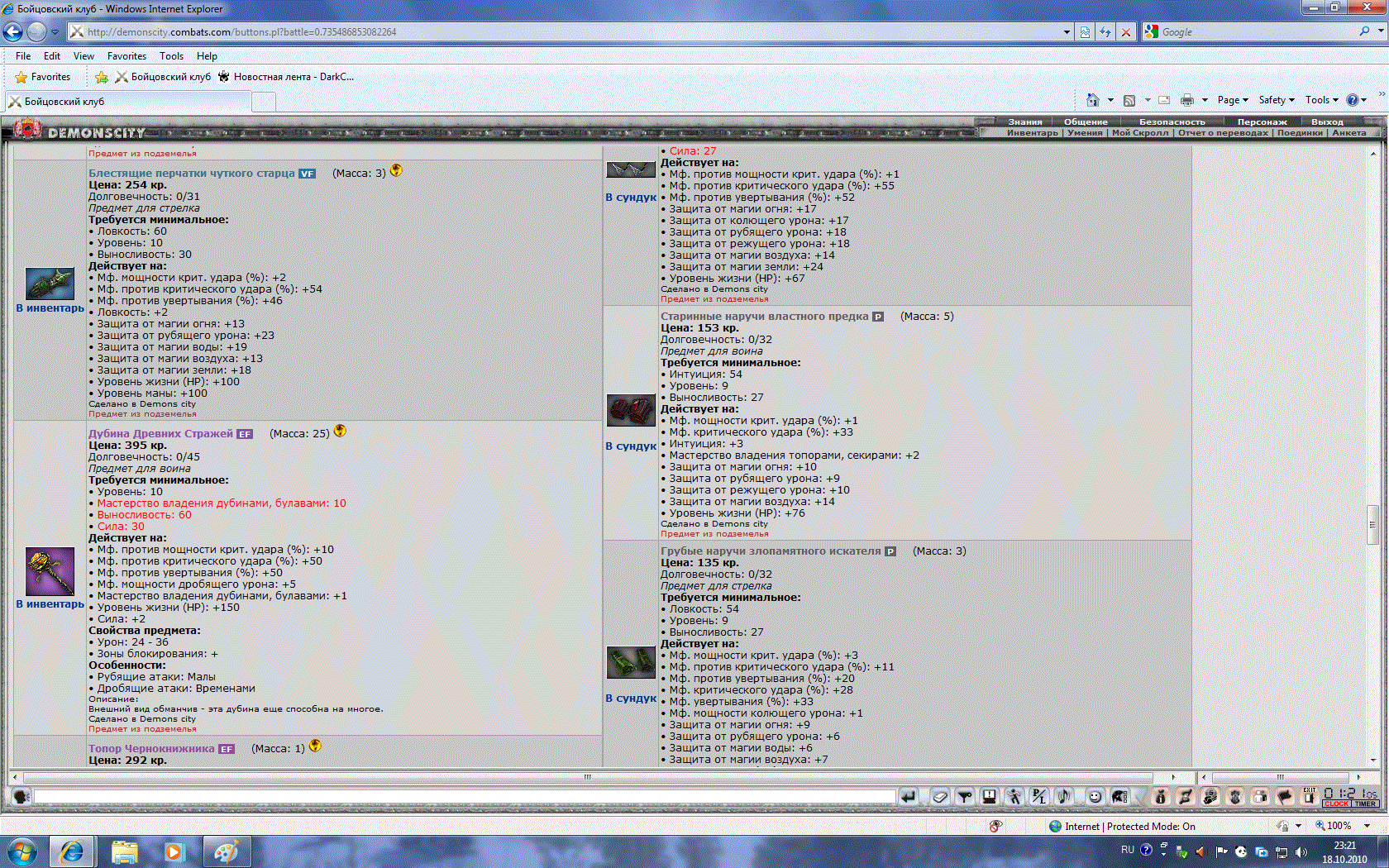Screen dimensions: 1389x868
Task: Open the search provider dropdown arrow
Action: 1380,31
